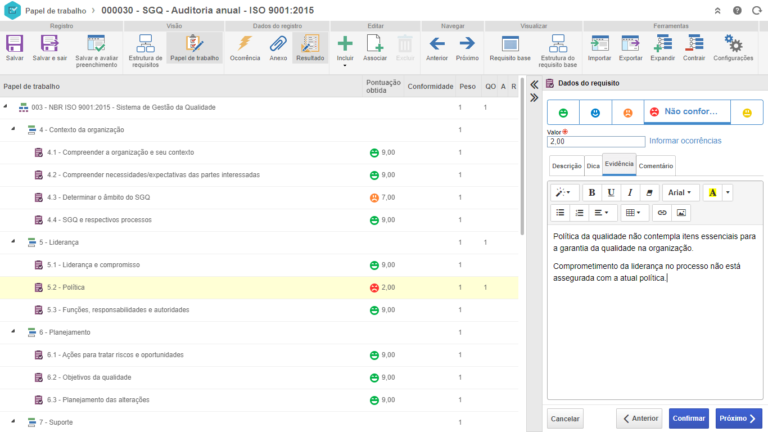Click the Informar ocorrências link

690,142
